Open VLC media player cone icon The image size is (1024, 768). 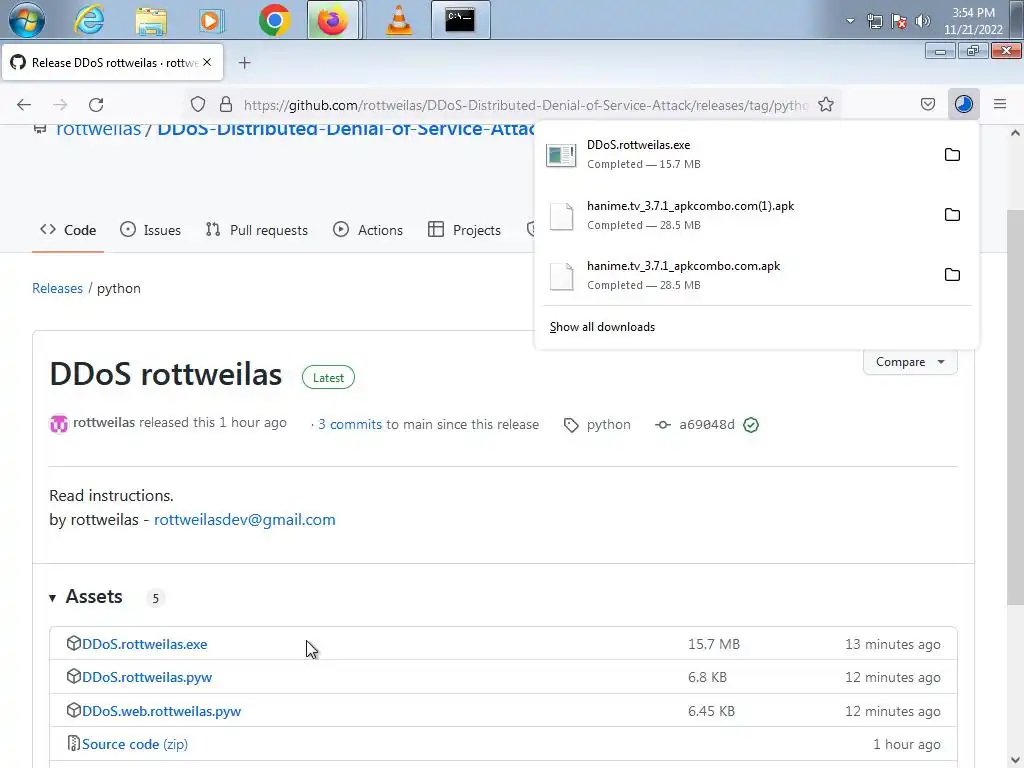[x=398, y=20]
